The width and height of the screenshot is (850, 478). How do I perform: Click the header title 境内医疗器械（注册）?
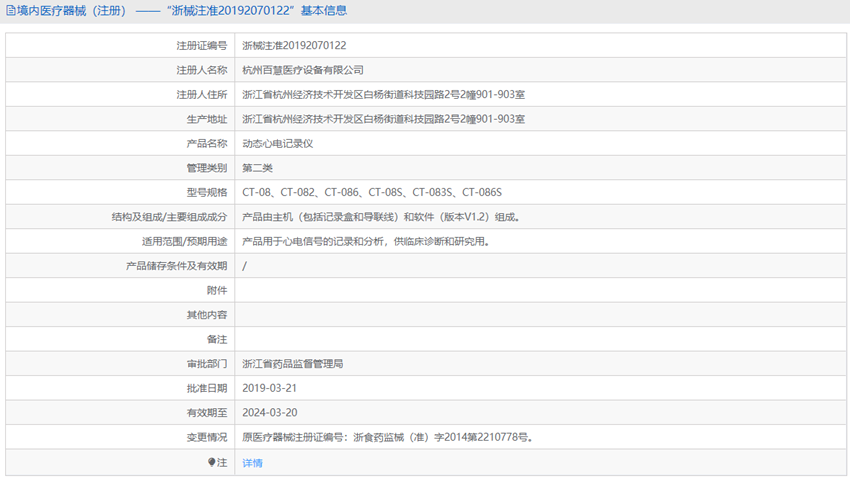(x=72, y=11)
